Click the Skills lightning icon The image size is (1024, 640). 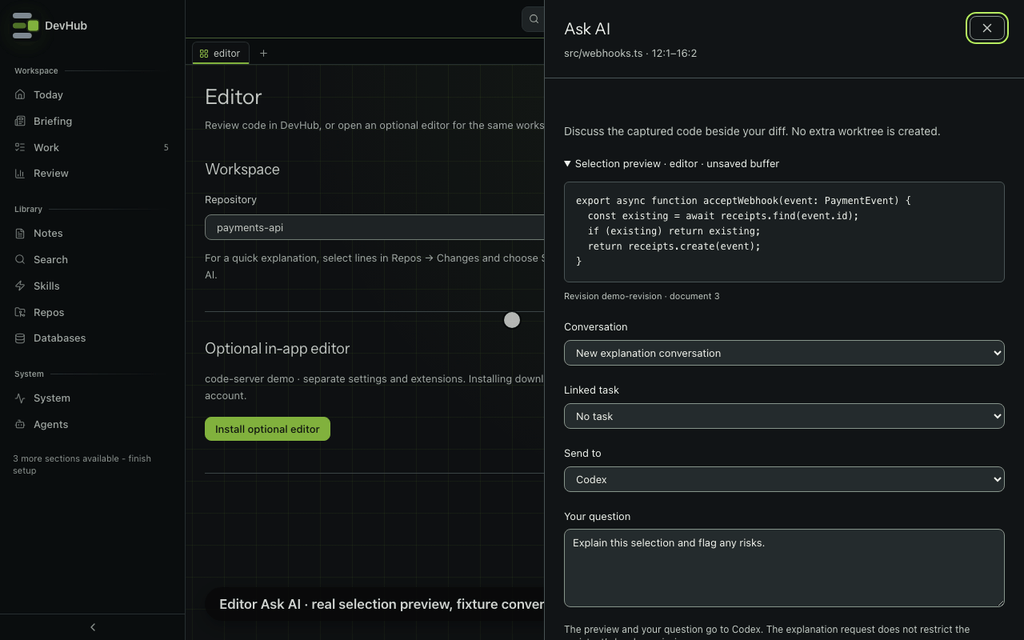pos(20,286)
